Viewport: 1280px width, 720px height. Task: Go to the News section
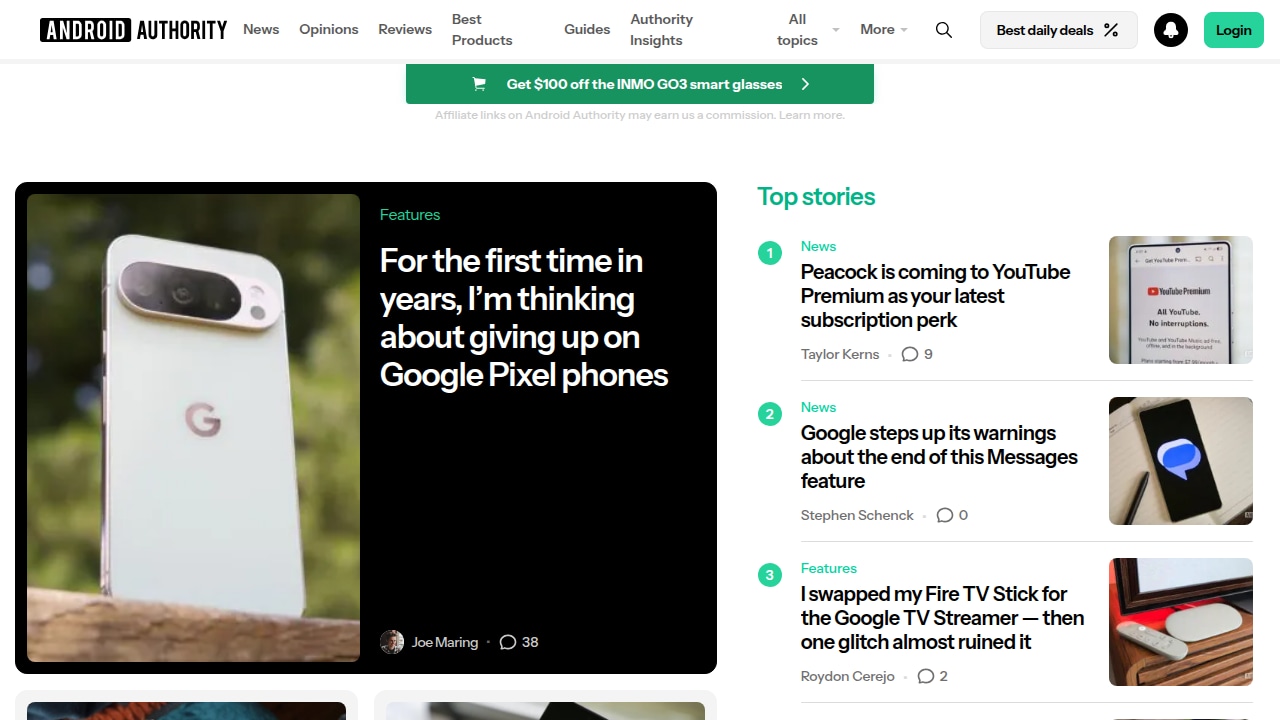coord(261,30)
